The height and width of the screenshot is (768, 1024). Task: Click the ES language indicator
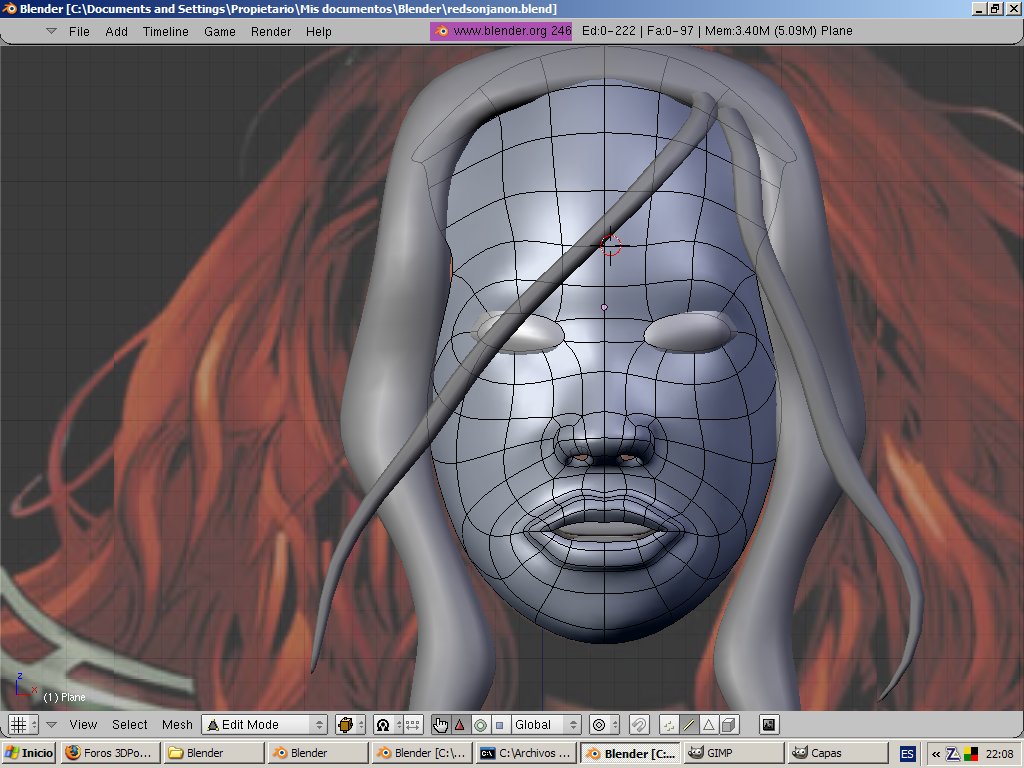pyautogui.click(x=907, y=754)
